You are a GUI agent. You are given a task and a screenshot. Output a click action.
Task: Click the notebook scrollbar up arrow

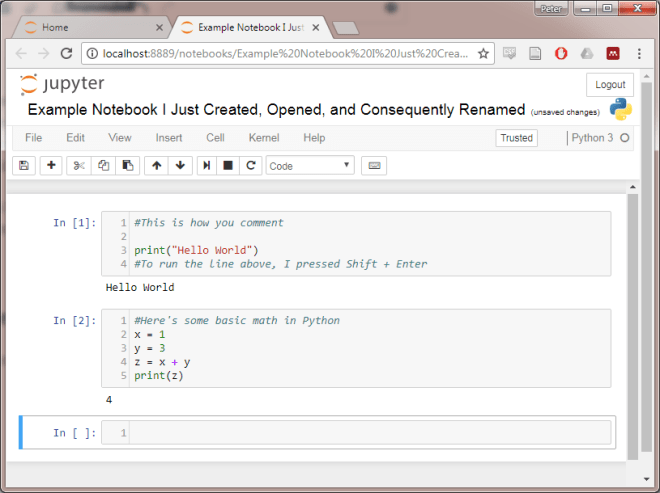click(x=633, y=187)
